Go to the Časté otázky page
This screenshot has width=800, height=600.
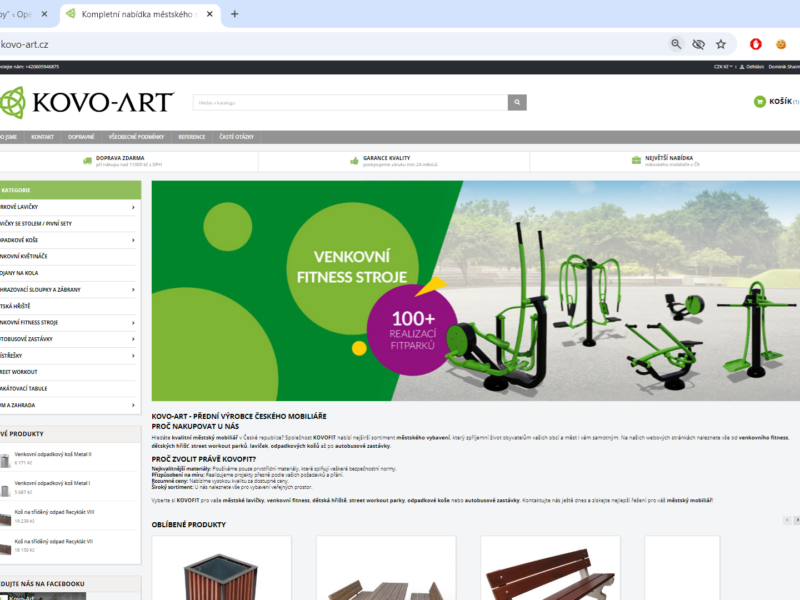[237, 137]
